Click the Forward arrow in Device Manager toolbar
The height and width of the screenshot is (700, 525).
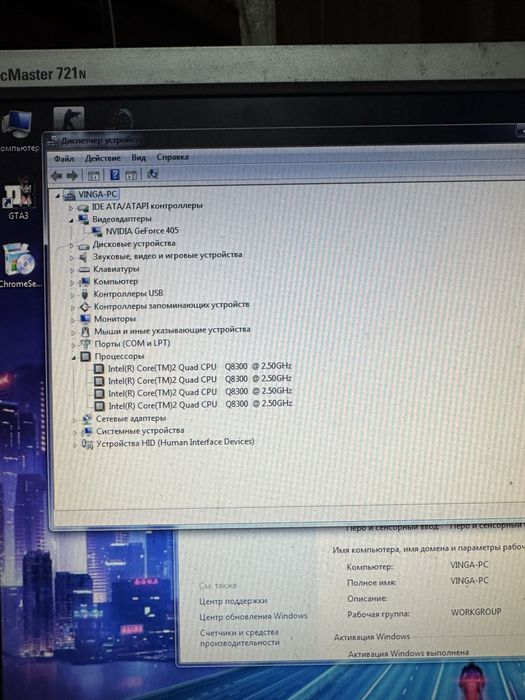pos(72,175)
